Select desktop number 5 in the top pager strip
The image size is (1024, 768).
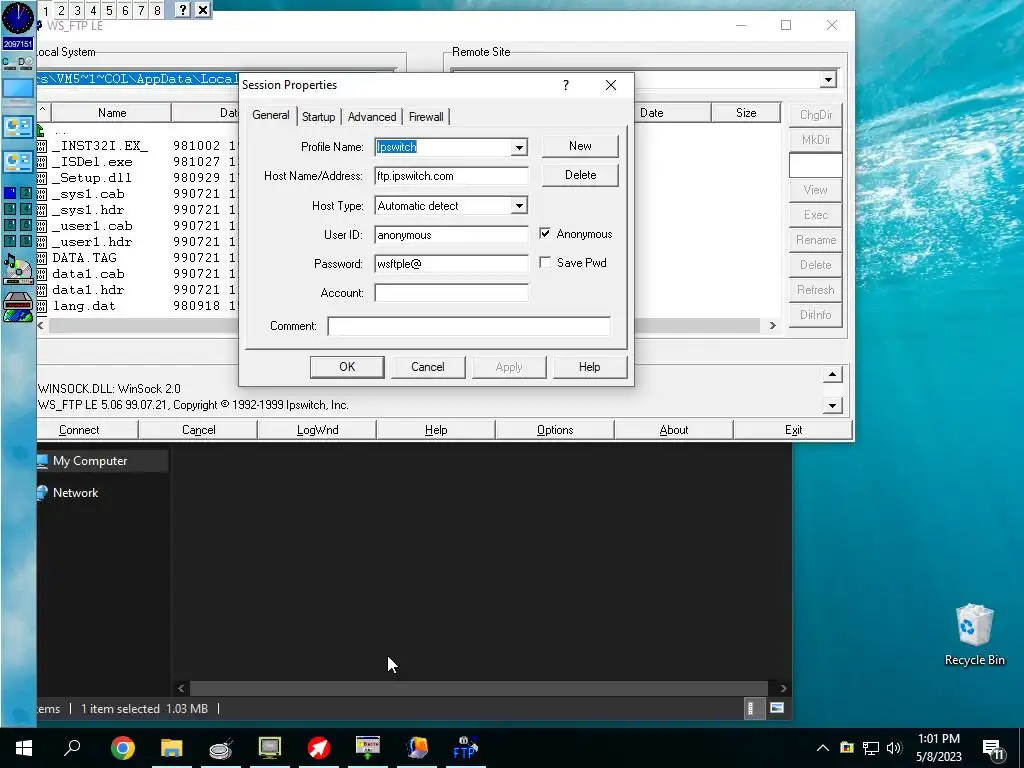[x=109, y=10]
